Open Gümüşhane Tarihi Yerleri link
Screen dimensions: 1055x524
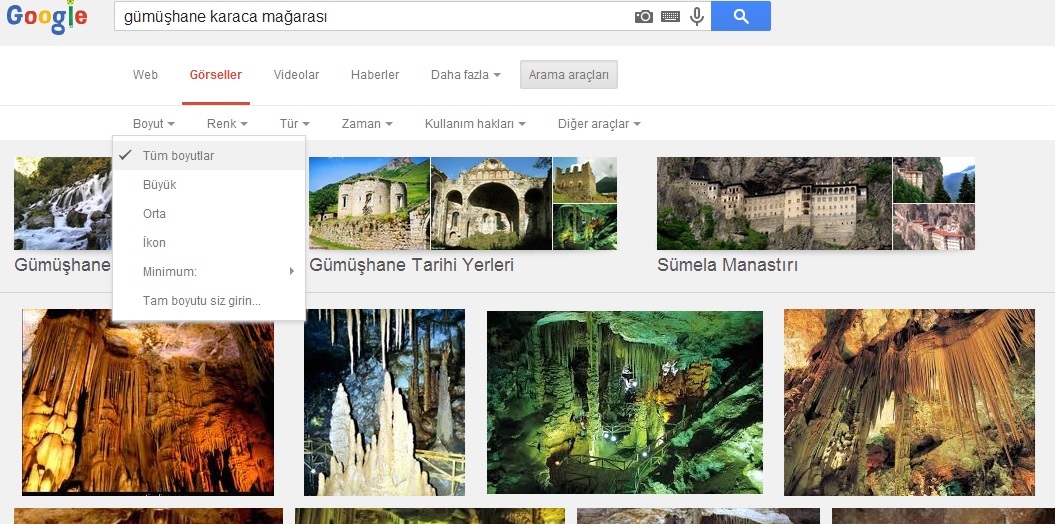(412, 265)
